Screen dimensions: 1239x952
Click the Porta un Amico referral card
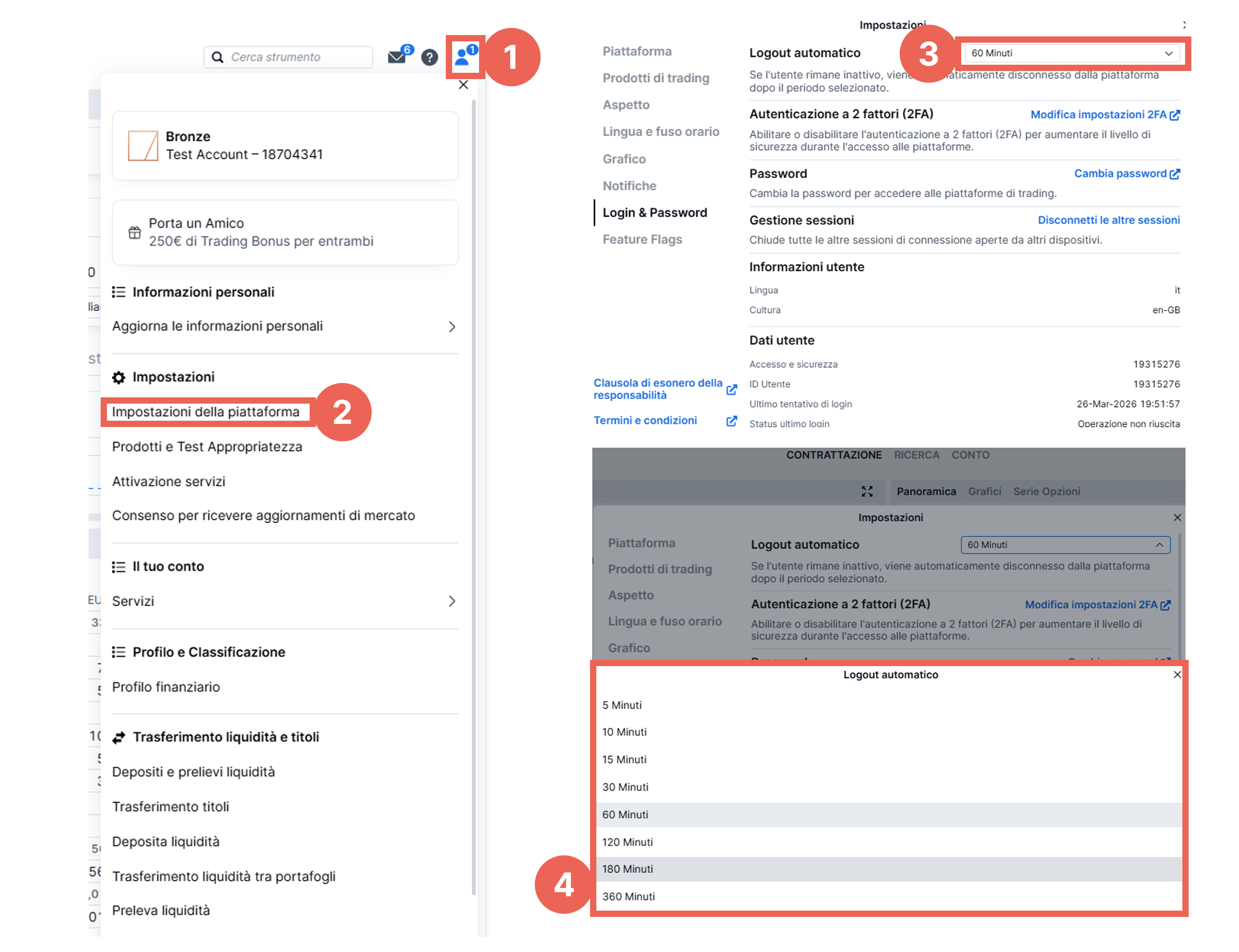point(285,232)
